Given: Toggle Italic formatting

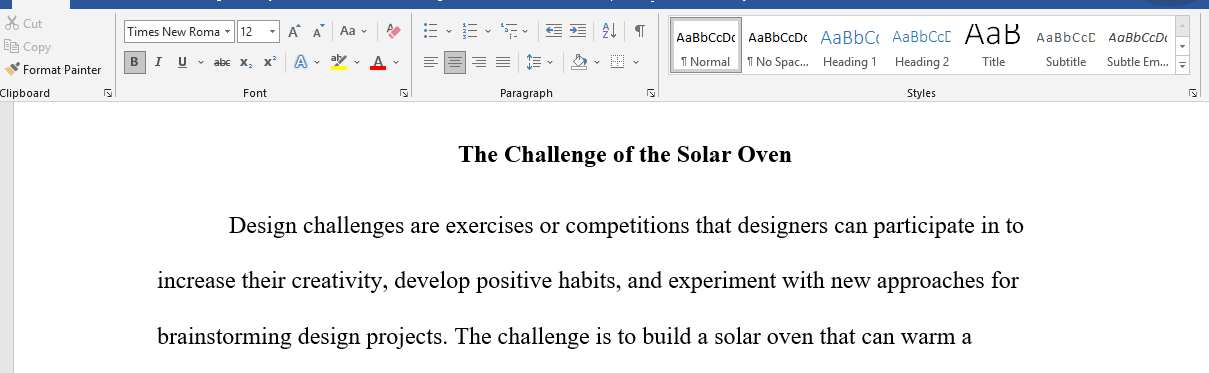Looking at the screenshot, I should (158, 62).
